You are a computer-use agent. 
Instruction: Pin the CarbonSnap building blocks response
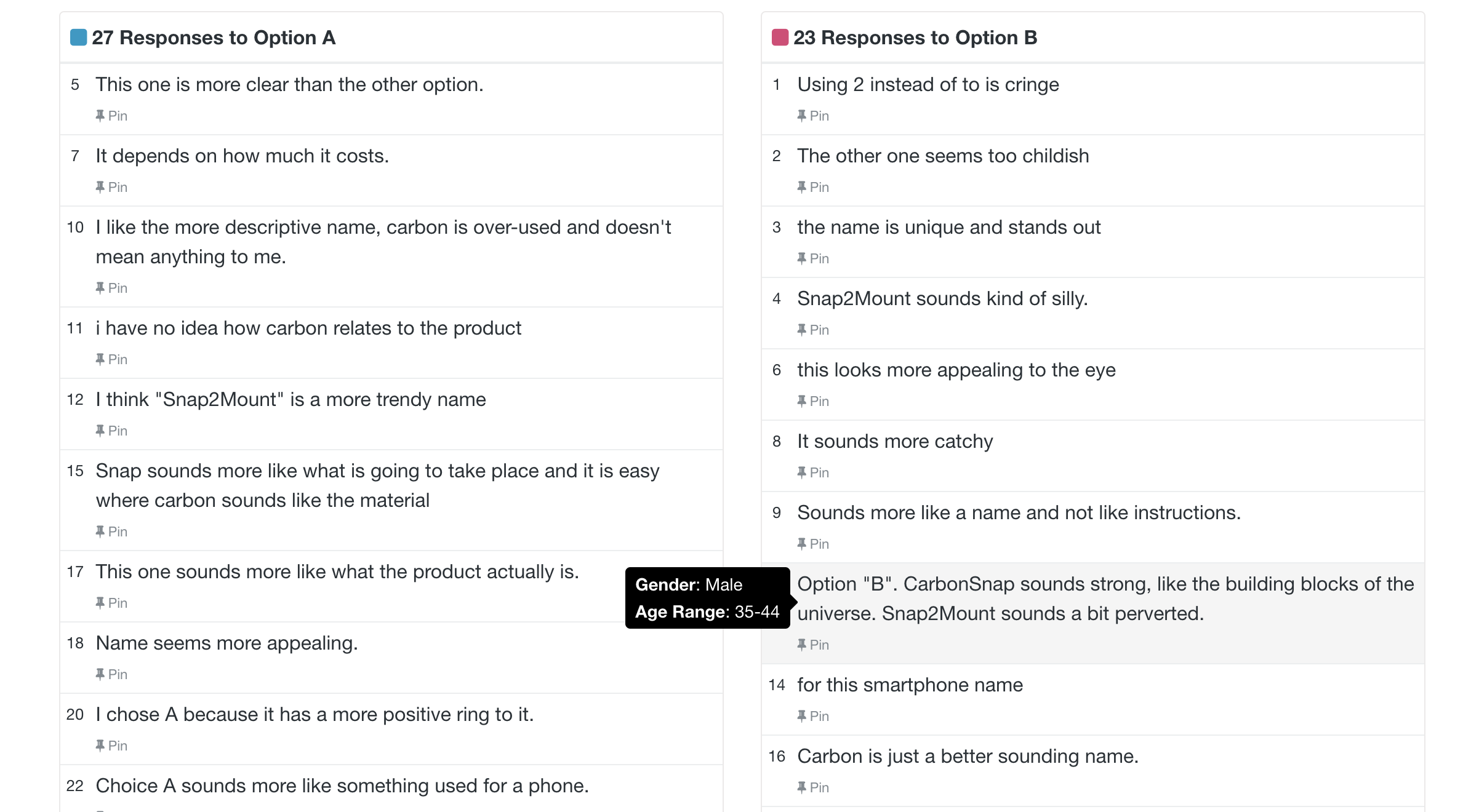coord(813,645)
